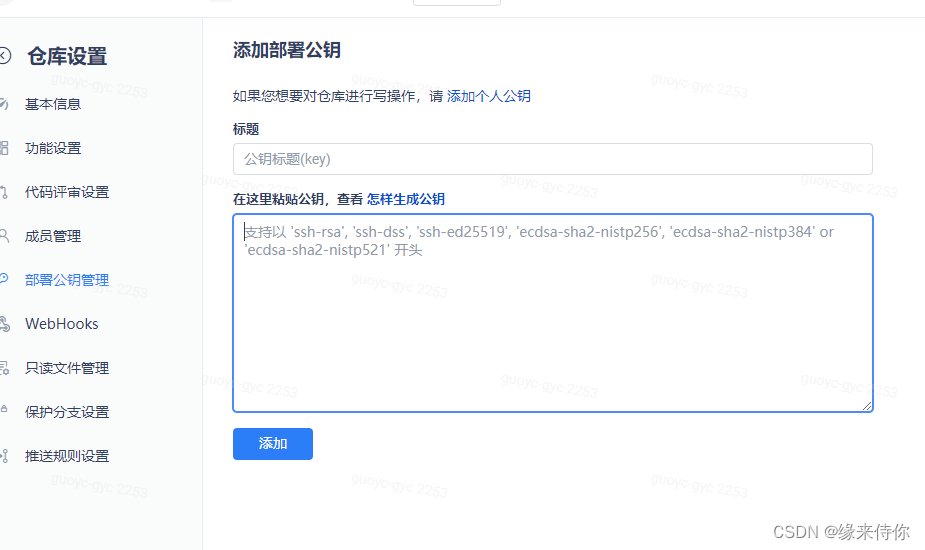Click the 保护分支设置 lock icon
The image size is (925, 550).
[x=4, y=409]
